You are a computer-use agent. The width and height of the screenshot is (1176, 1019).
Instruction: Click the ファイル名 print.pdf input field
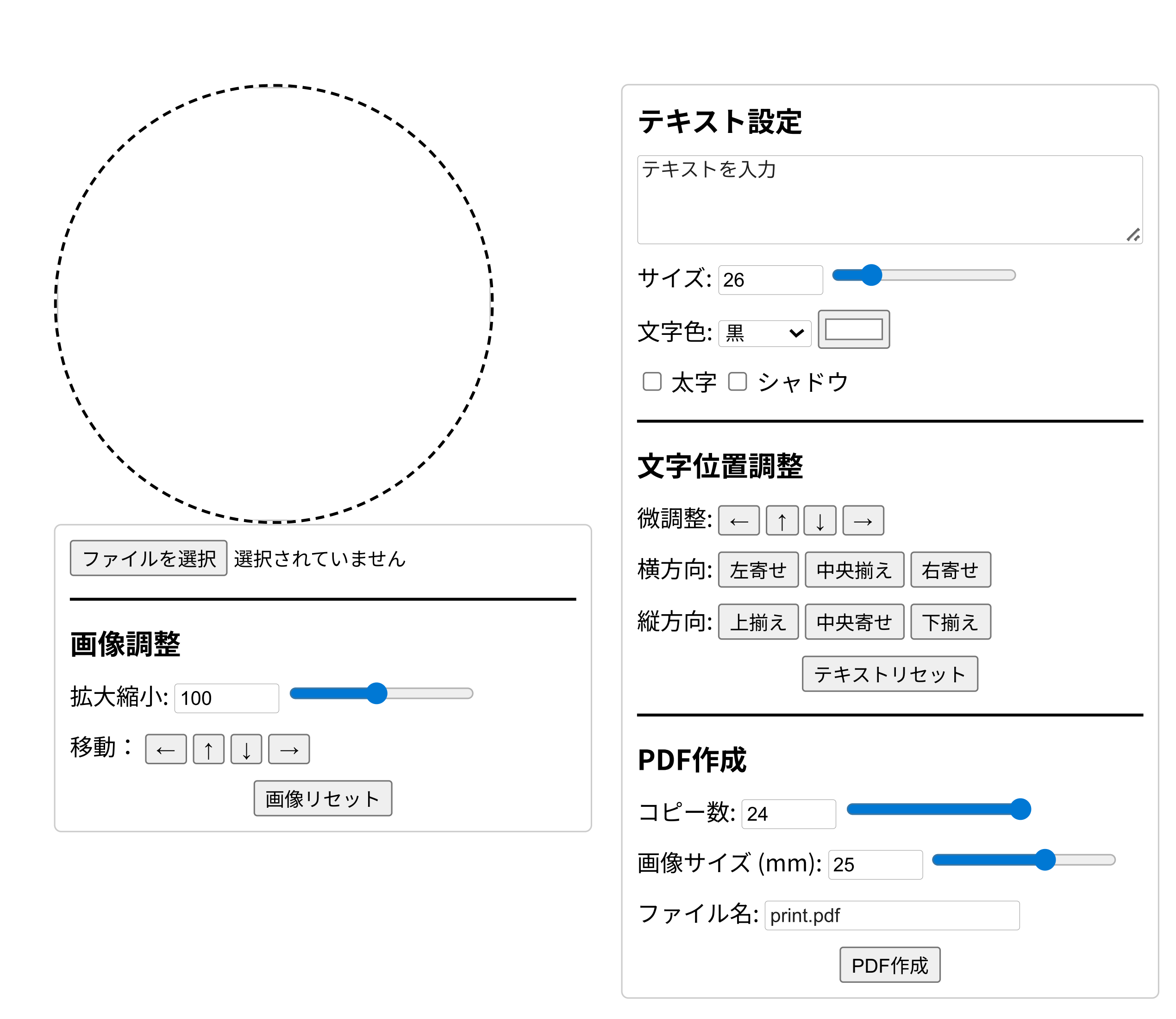pos(891,916)
